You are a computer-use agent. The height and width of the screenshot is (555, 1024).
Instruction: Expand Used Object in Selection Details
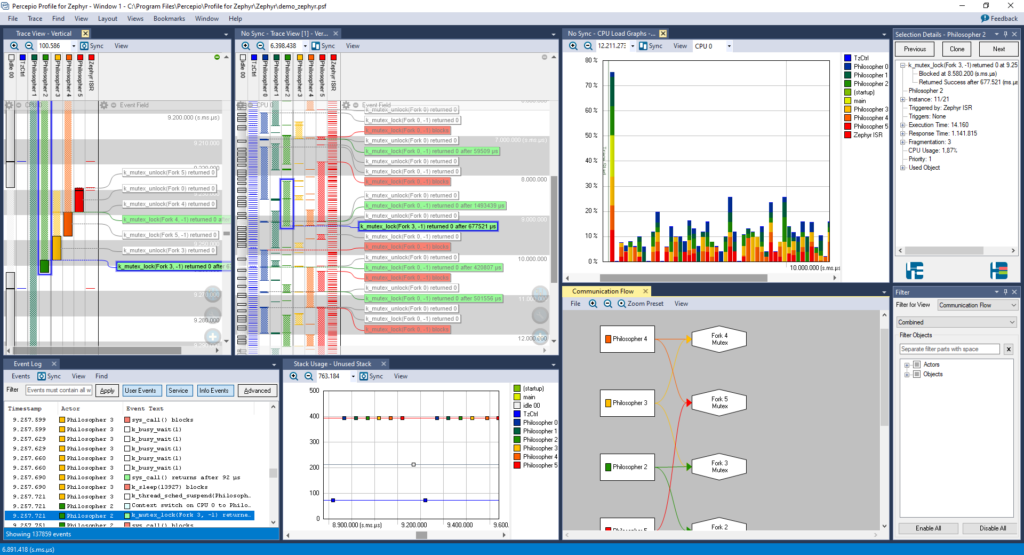pos(903,168)
